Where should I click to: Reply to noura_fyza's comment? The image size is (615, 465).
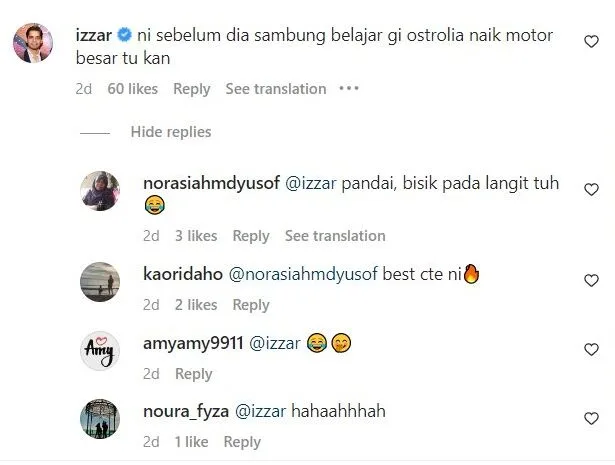pyautogui.click(x=242, y=442)
